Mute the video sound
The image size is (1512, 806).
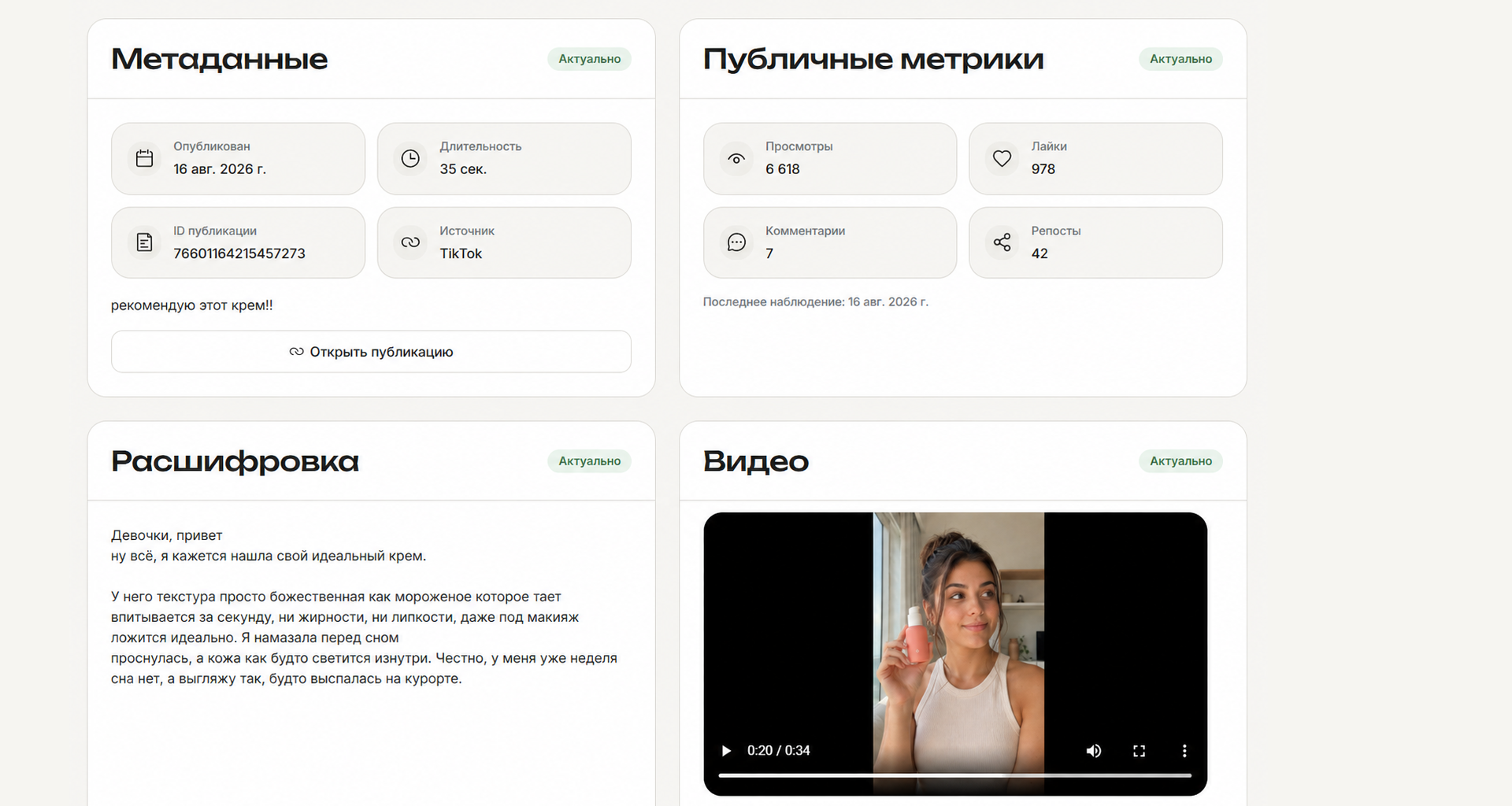(1094, 751)
